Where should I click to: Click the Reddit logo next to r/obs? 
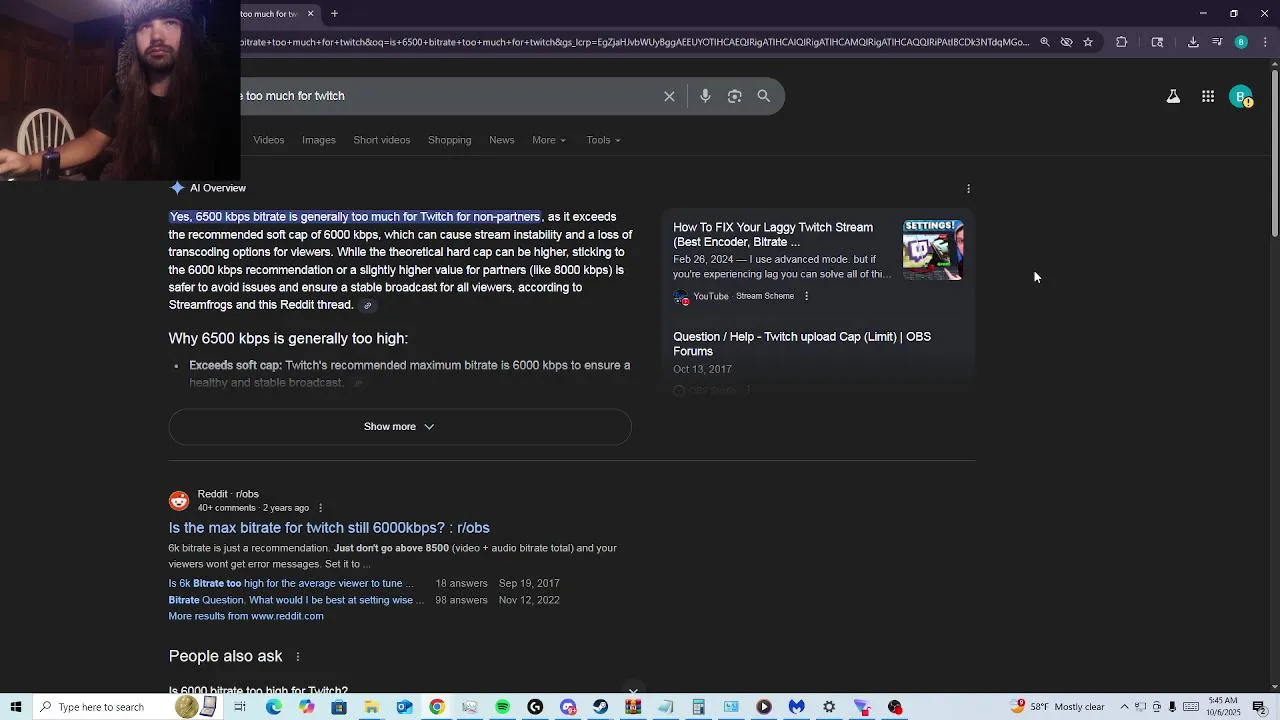(x=179, y=501)
